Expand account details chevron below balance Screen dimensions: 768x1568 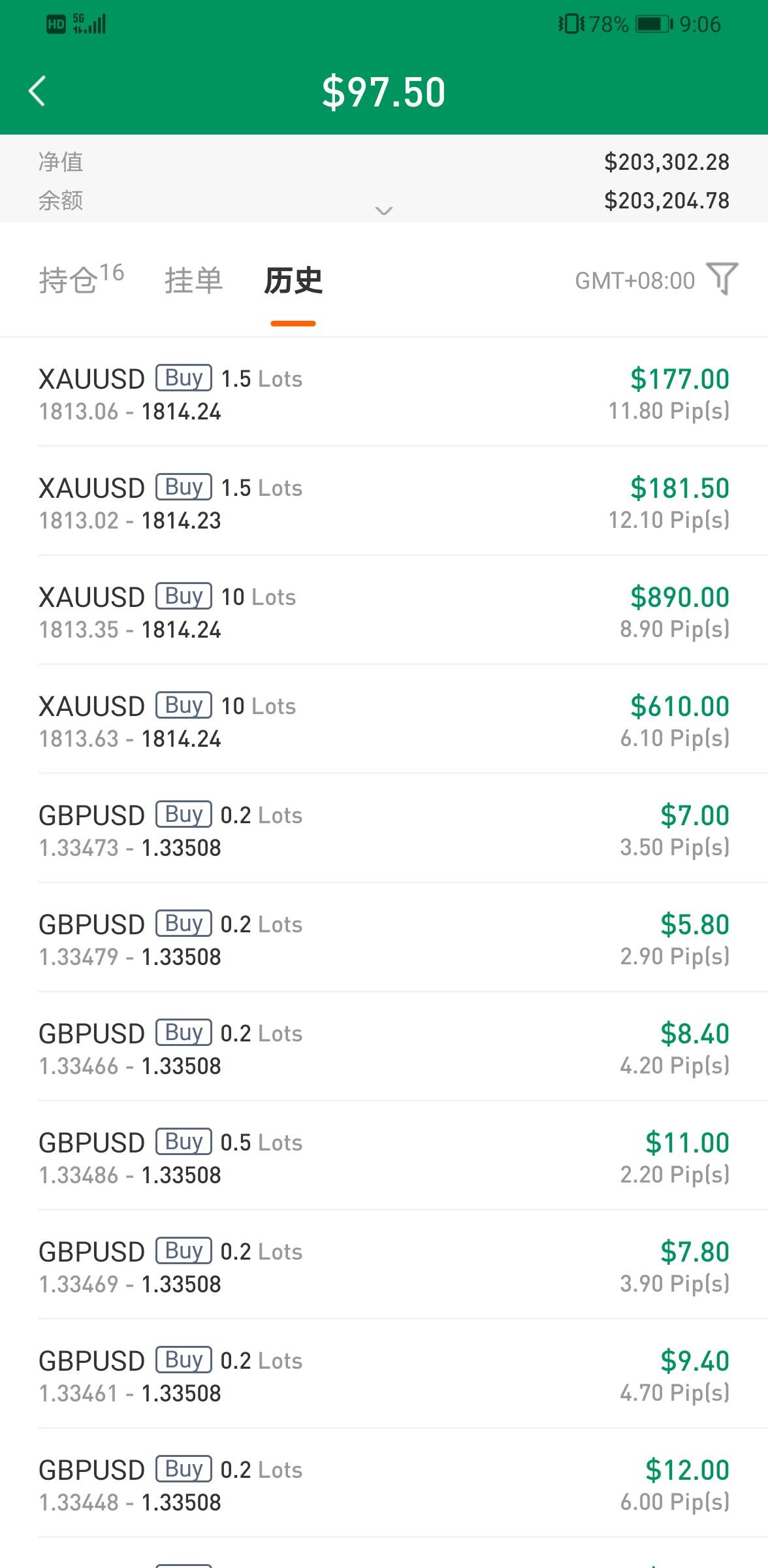384,210
